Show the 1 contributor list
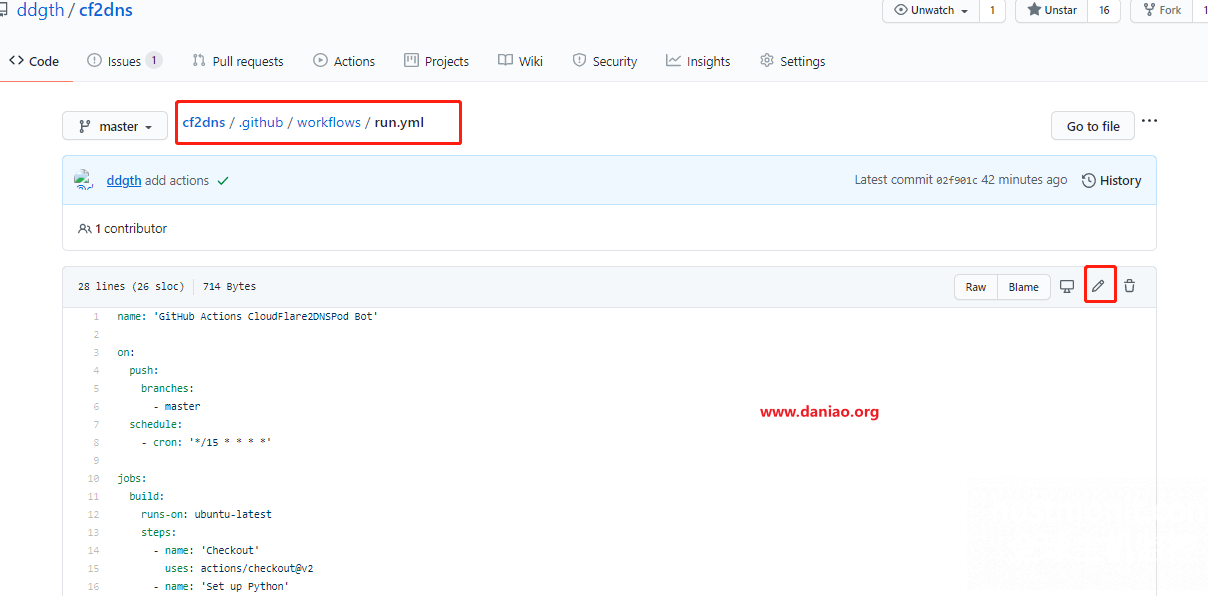The image size is (1208, 596). (x=122, y=229)
